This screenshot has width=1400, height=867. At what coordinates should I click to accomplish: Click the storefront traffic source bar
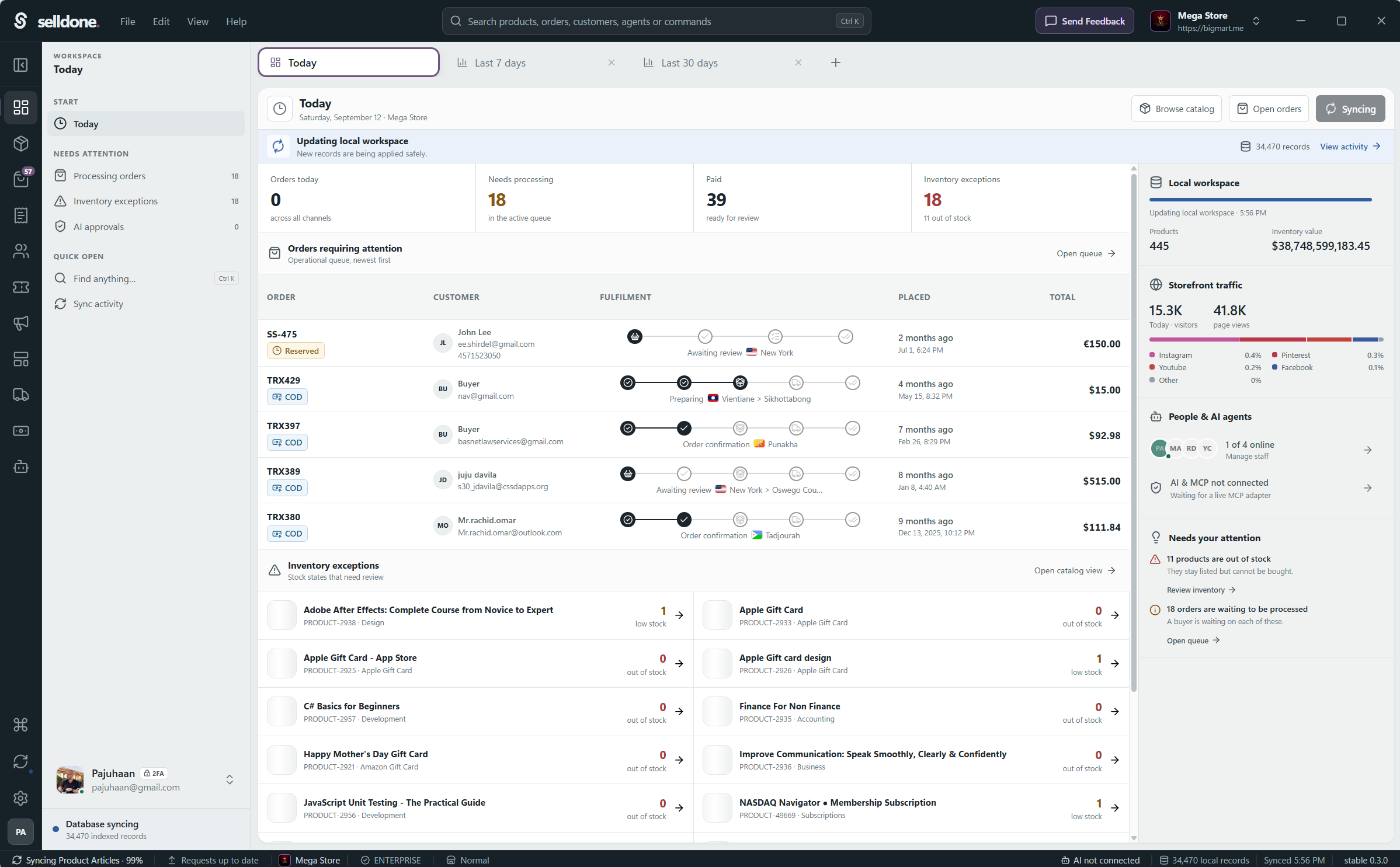(x=1266, y=340)
